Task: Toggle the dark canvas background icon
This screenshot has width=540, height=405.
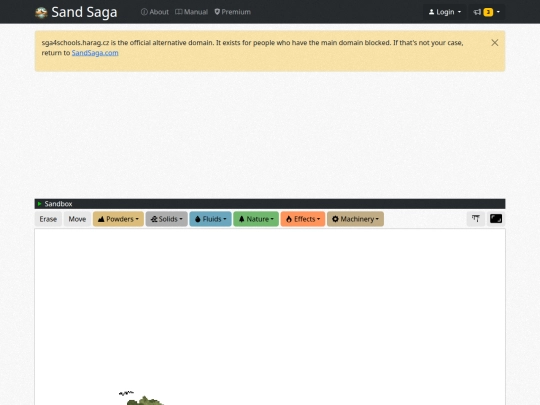Action: point(496,219)
